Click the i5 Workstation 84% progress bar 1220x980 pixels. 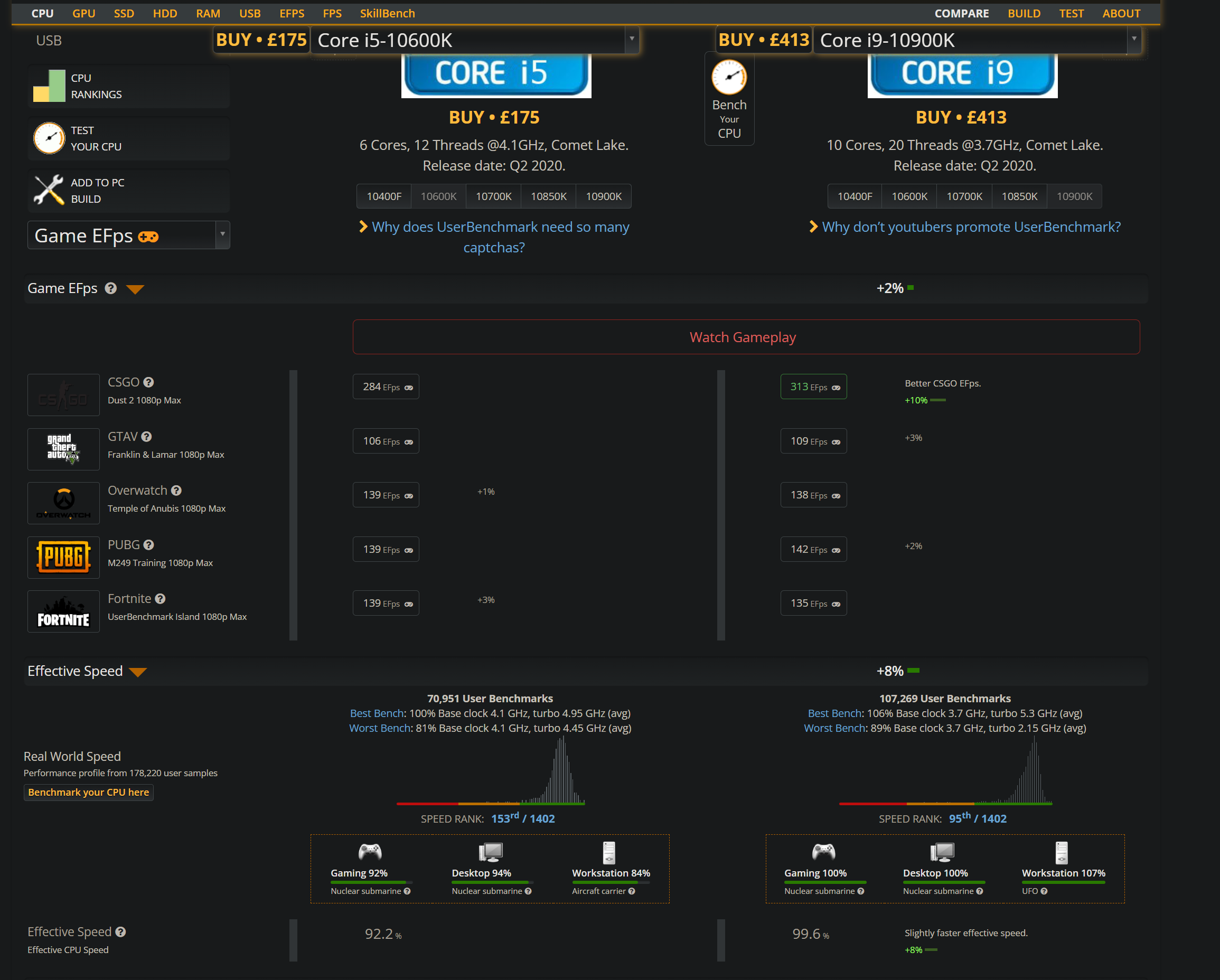click(611, 882)
